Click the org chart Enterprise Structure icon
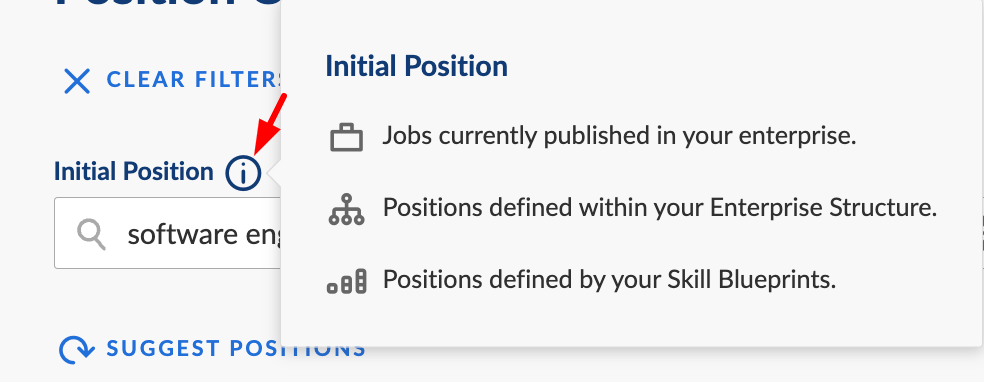The width and height of the screenshot is (984, 382). (x=346, y=209)
